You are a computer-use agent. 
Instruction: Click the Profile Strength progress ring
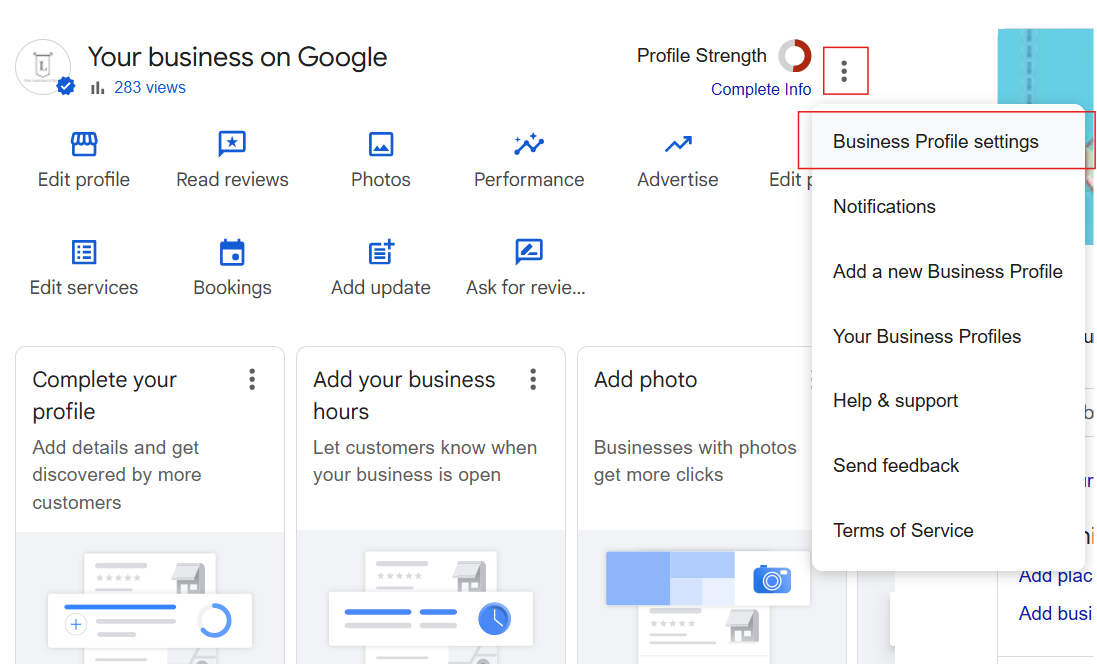(795, 56)
